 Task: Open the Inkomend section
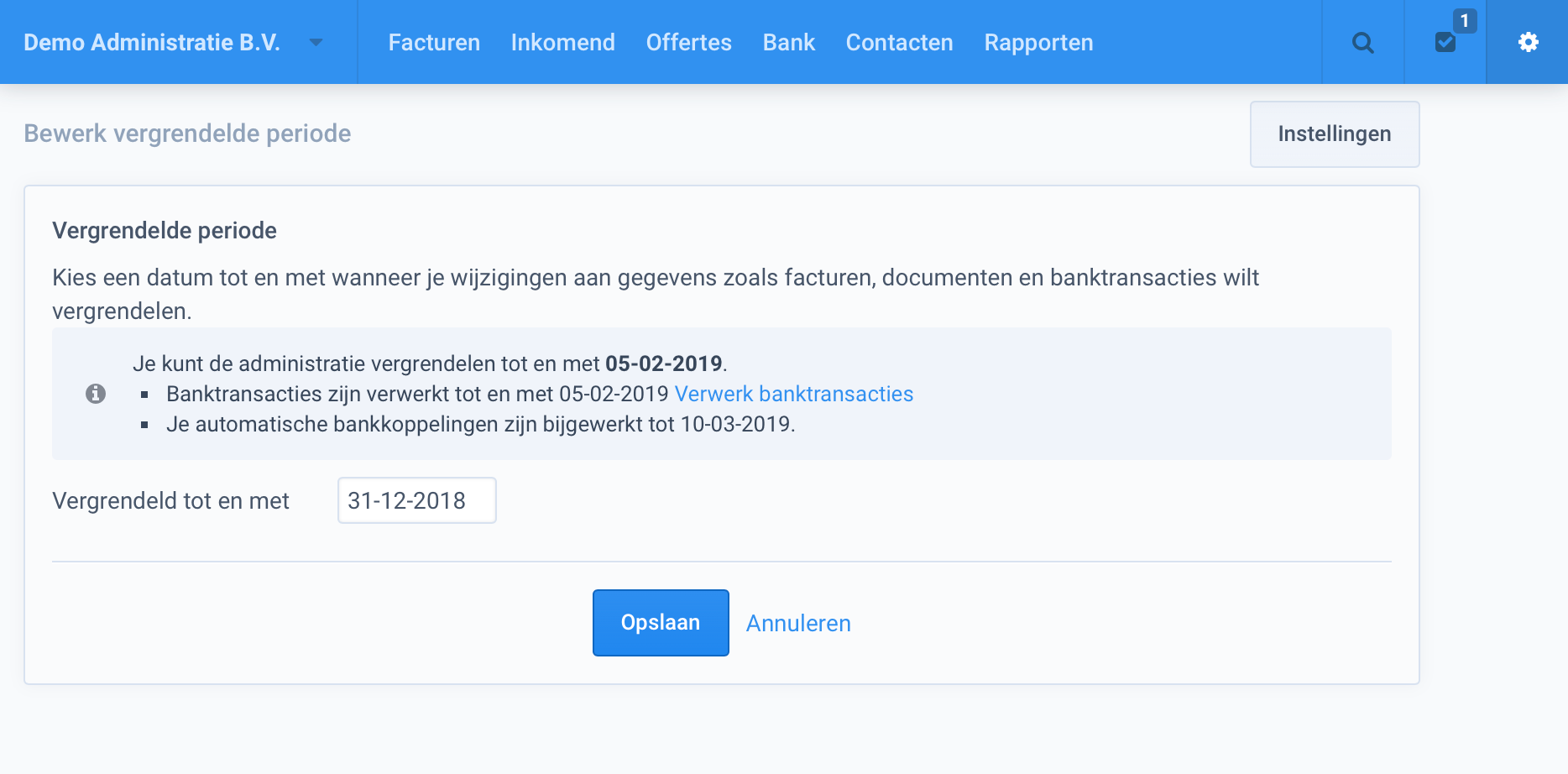pos(562,42)
